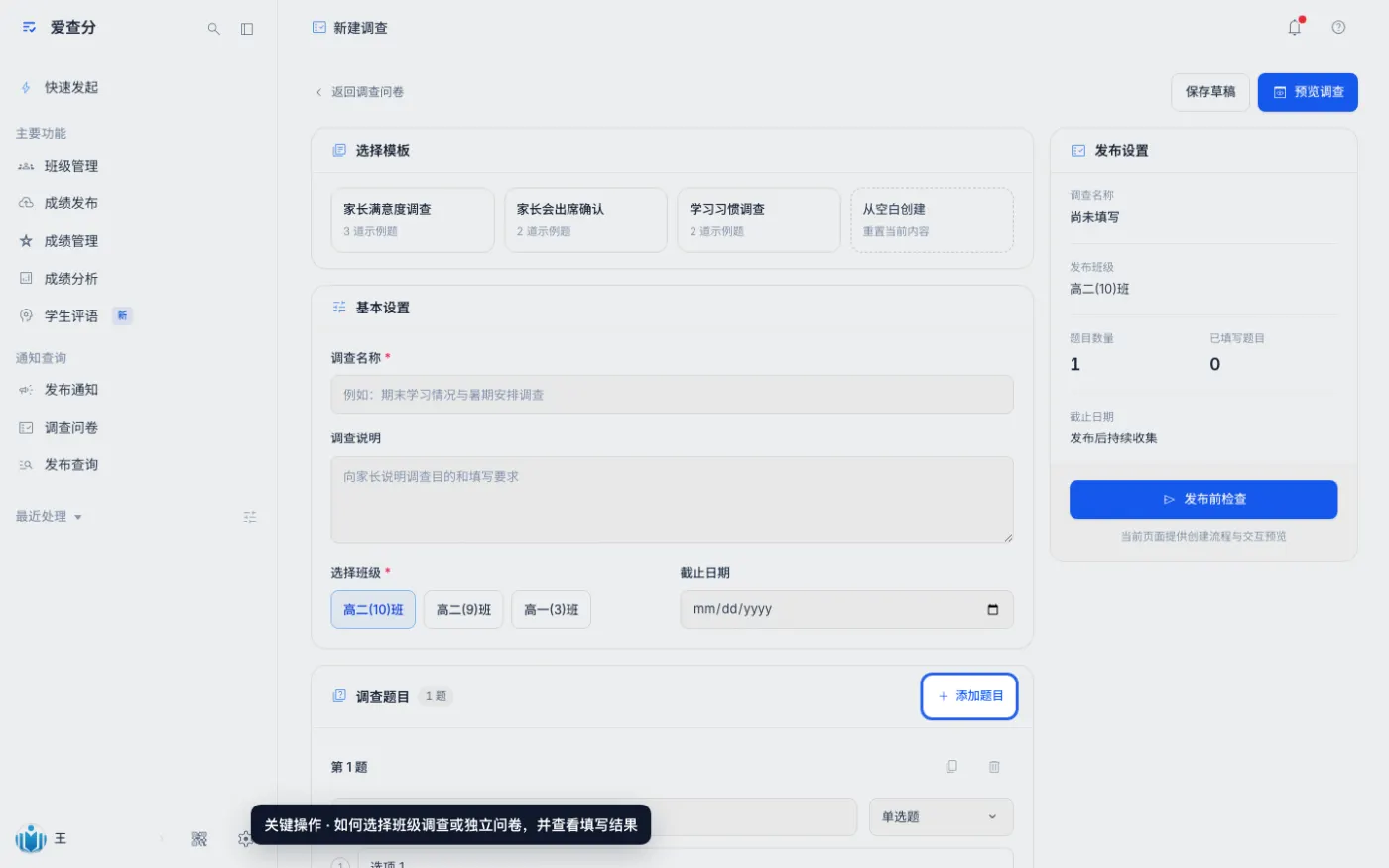This screenshot has height=868, width=1389.
Task: Open the notification bell
Action: pos(1295,28)
